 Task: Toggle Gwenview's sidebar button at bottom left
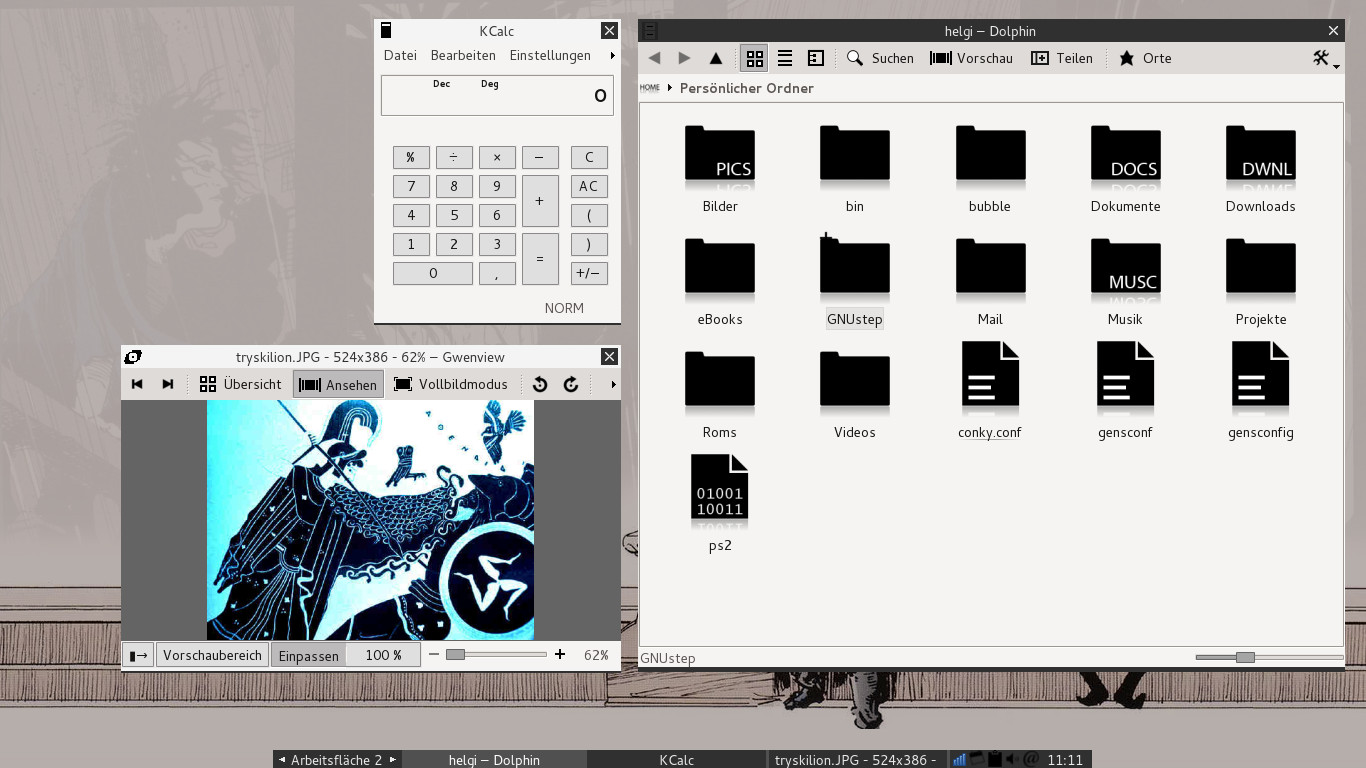pyautogui.click(x=138, y=655)
